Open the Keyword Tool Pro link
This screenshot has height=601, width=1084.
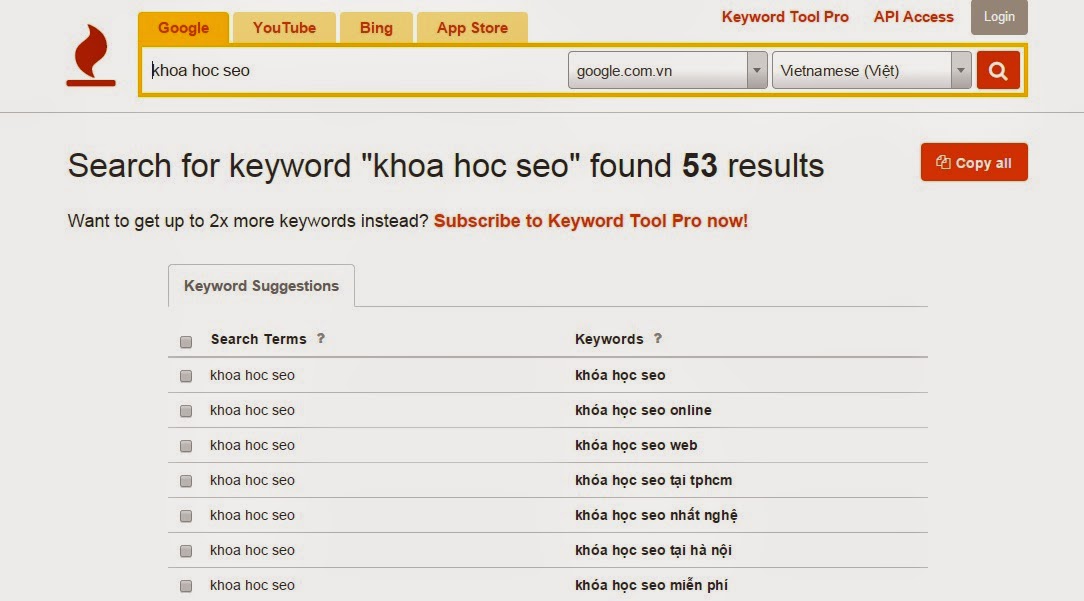tap(785, 17)
